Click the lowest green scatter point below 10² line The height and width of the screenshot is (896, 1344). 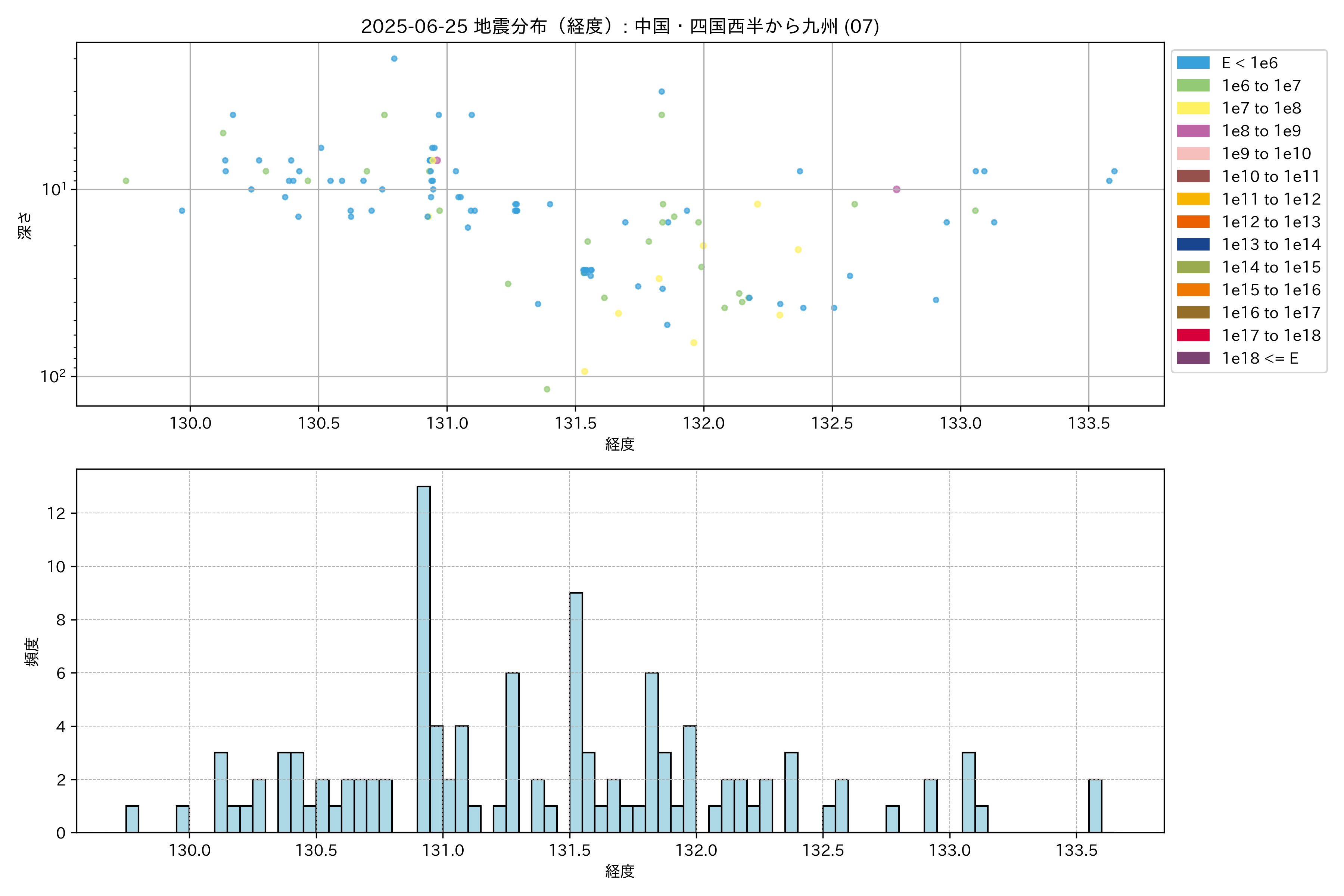click(547, 389)
